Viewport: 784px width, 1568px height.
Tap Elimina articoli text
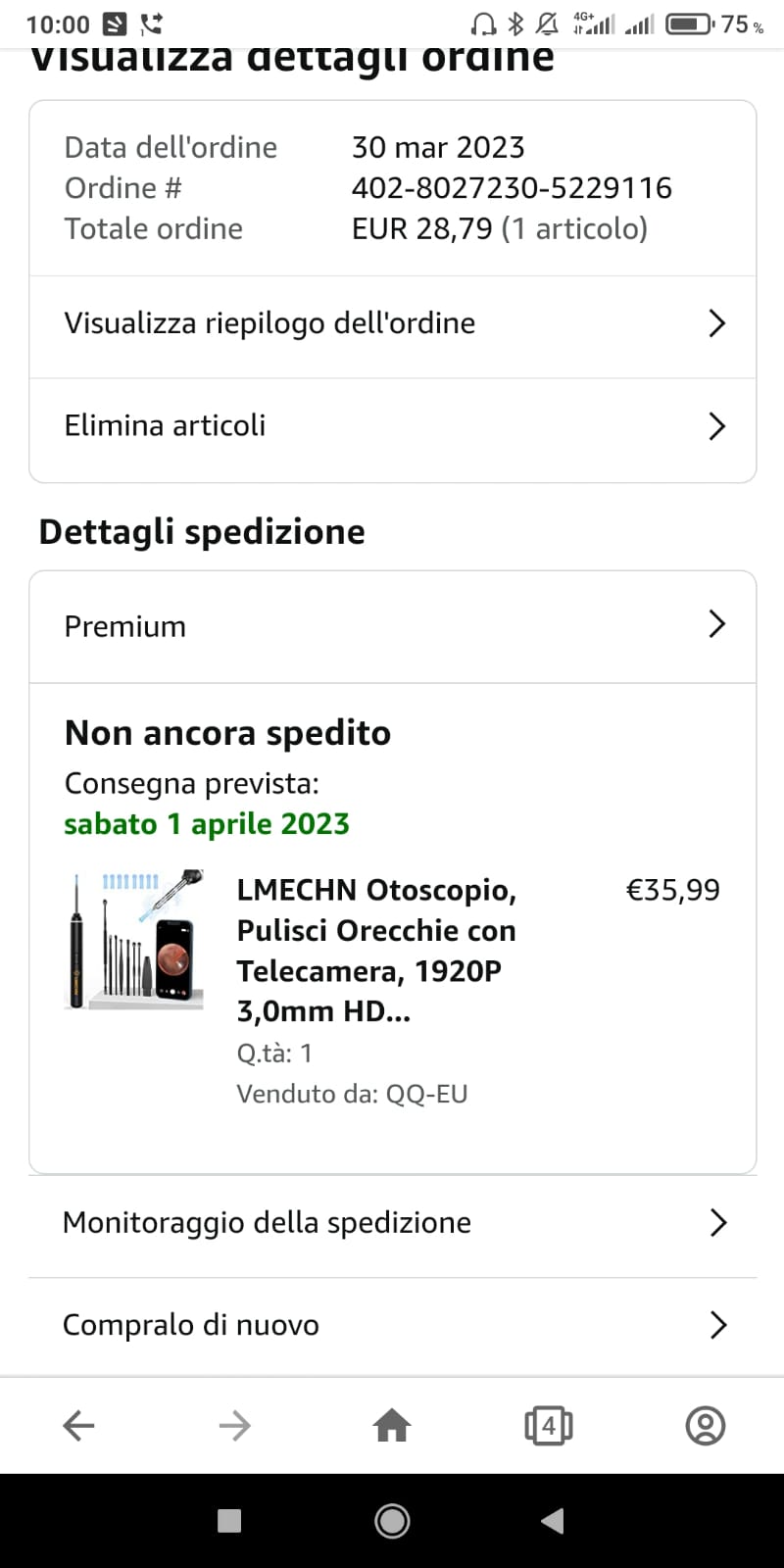[165, 425]
